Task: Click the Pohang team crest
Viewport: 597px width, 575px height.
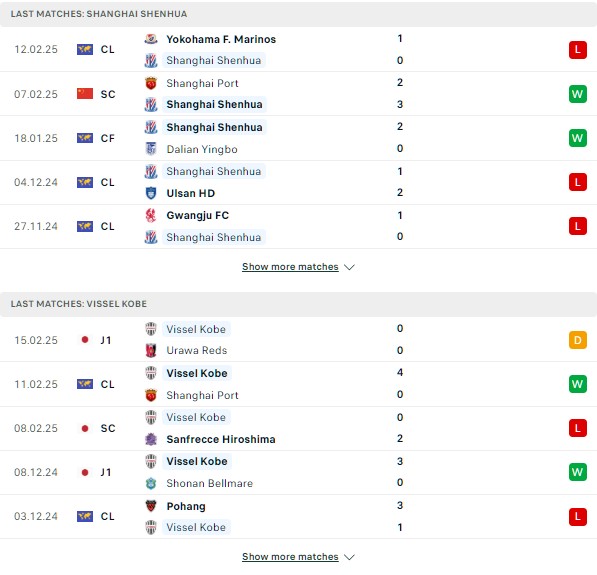Action: pyautogui.click(x=151, y=506)
